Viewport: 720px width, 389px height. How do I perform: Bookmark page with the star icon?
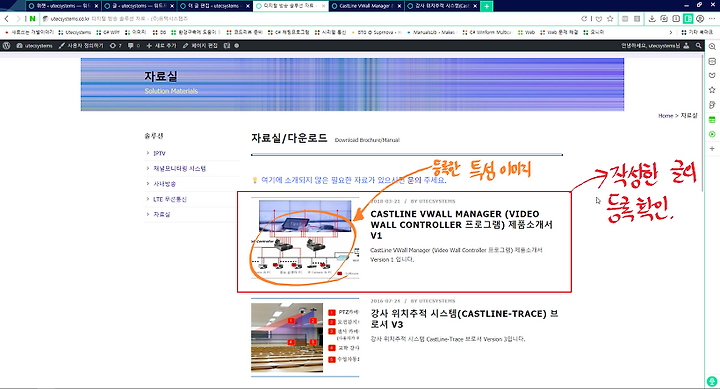click(610, 19)
